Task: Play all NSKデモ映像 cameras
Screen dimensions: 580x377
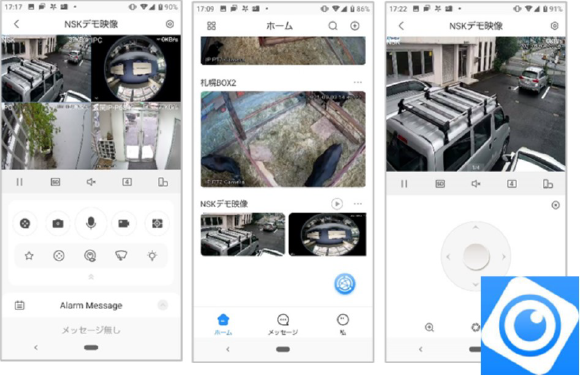Action: pos(337,203)
